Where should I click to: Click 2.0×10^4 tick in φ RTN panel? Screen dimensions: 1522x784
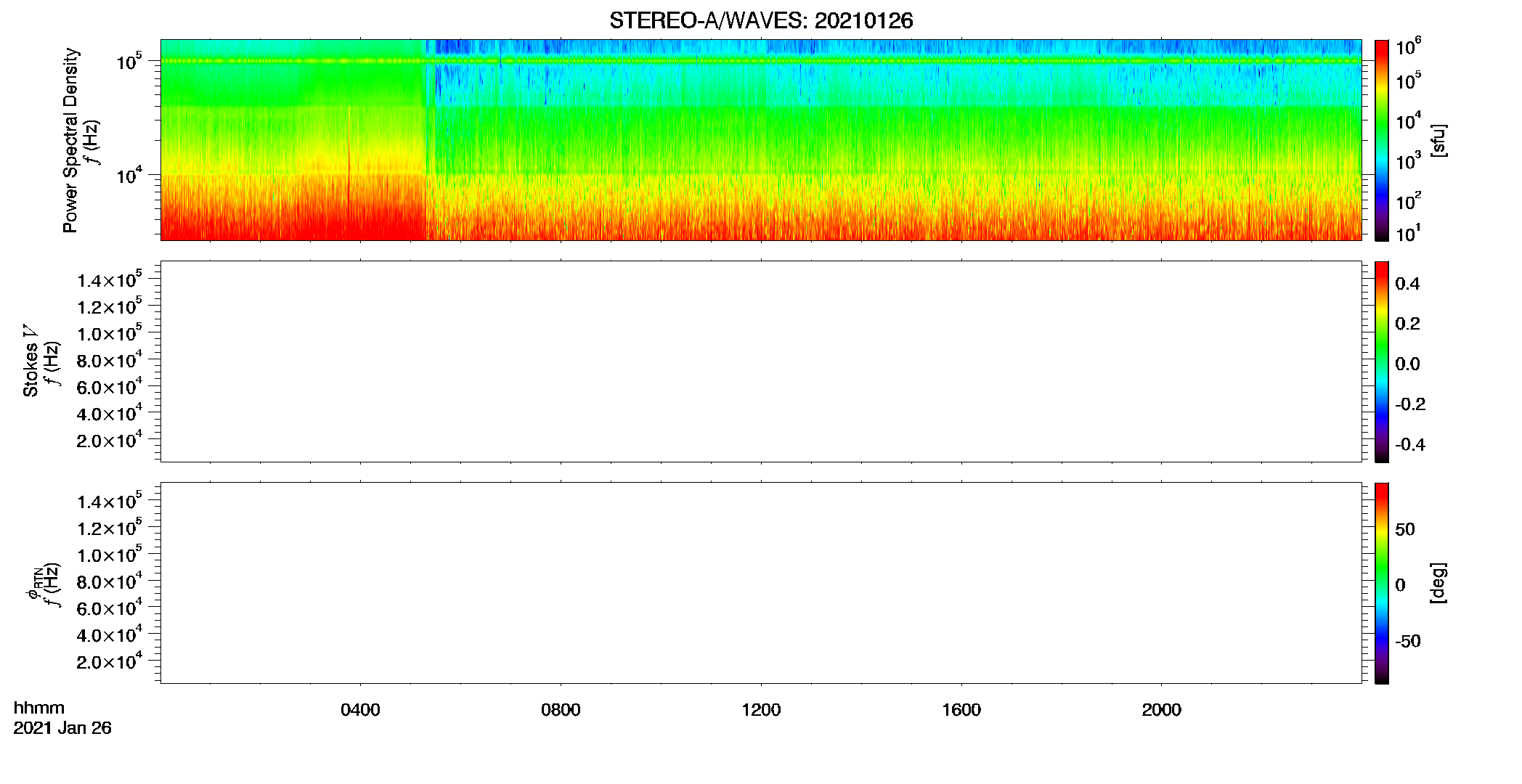(x=110, y=661)
